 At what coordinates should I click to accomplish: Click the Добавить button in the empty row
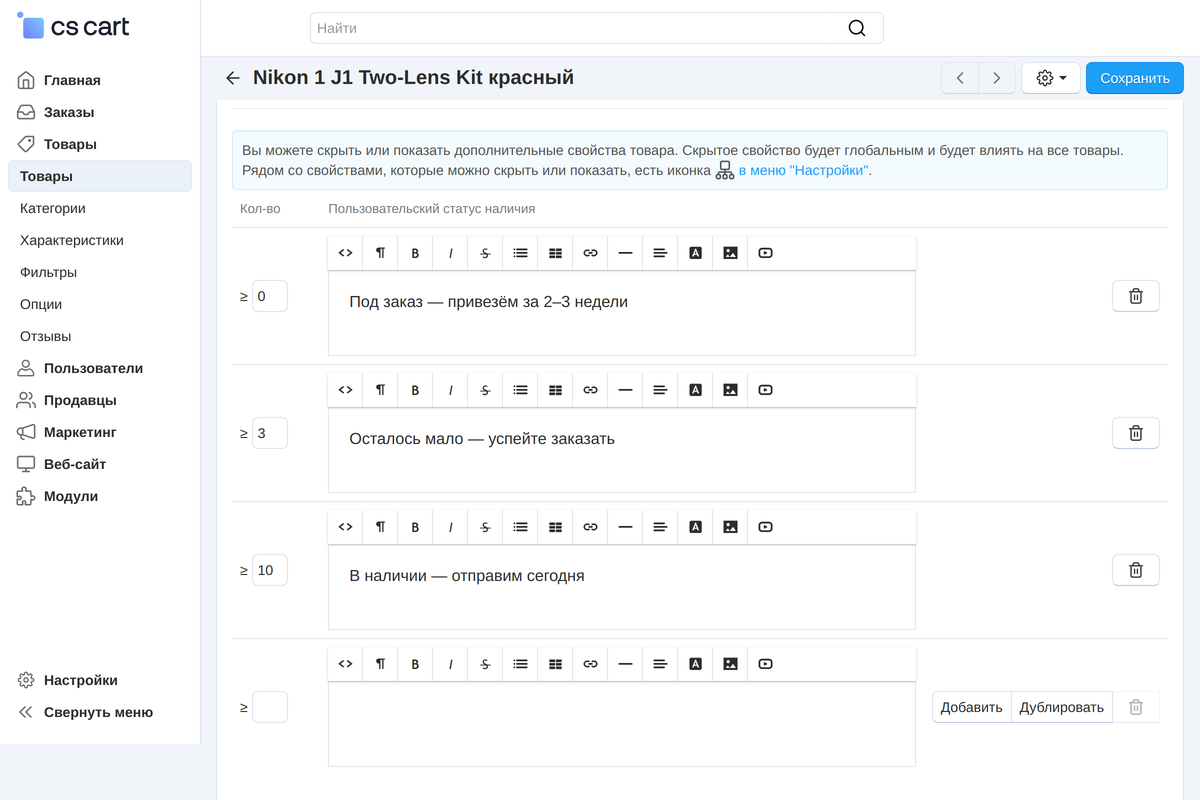[x=971, y=707]
